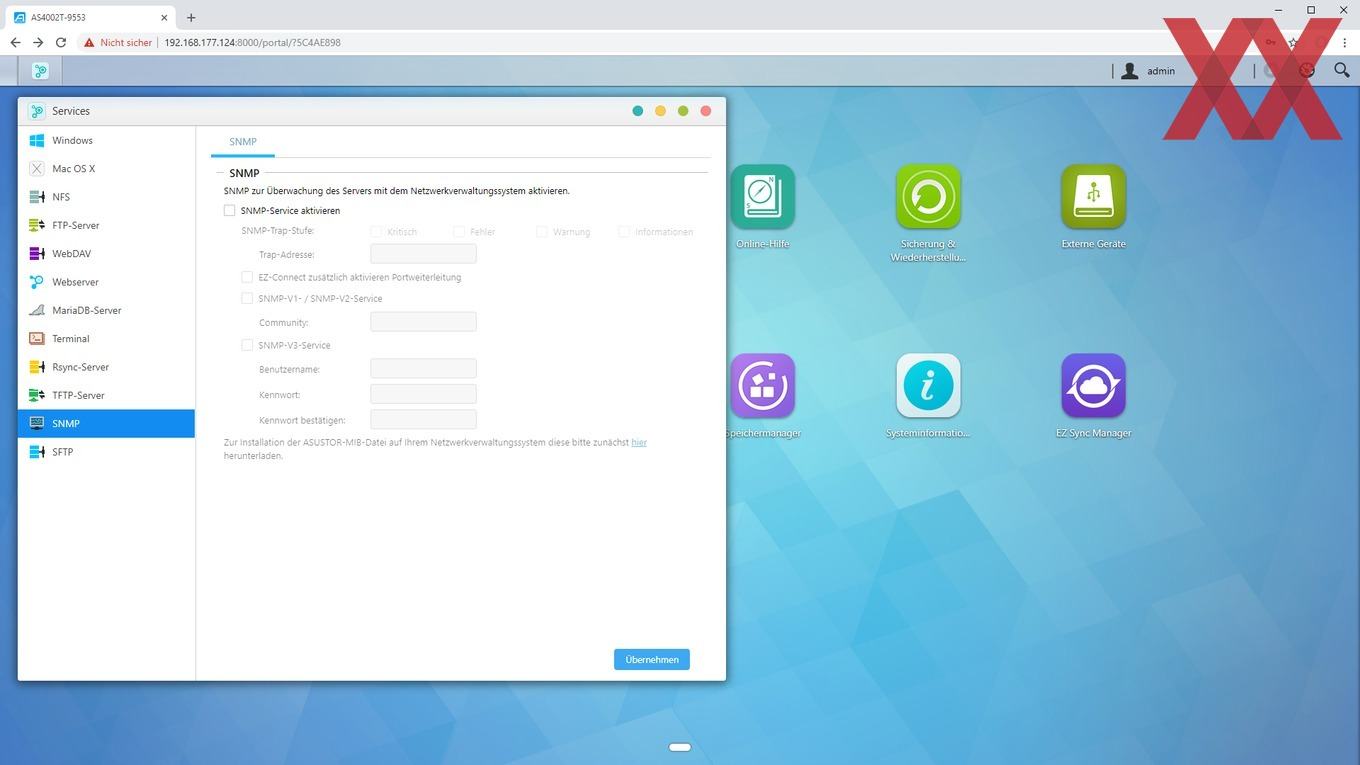Go back in browser history
1360x765 pixels.
[x=15, y=43]
